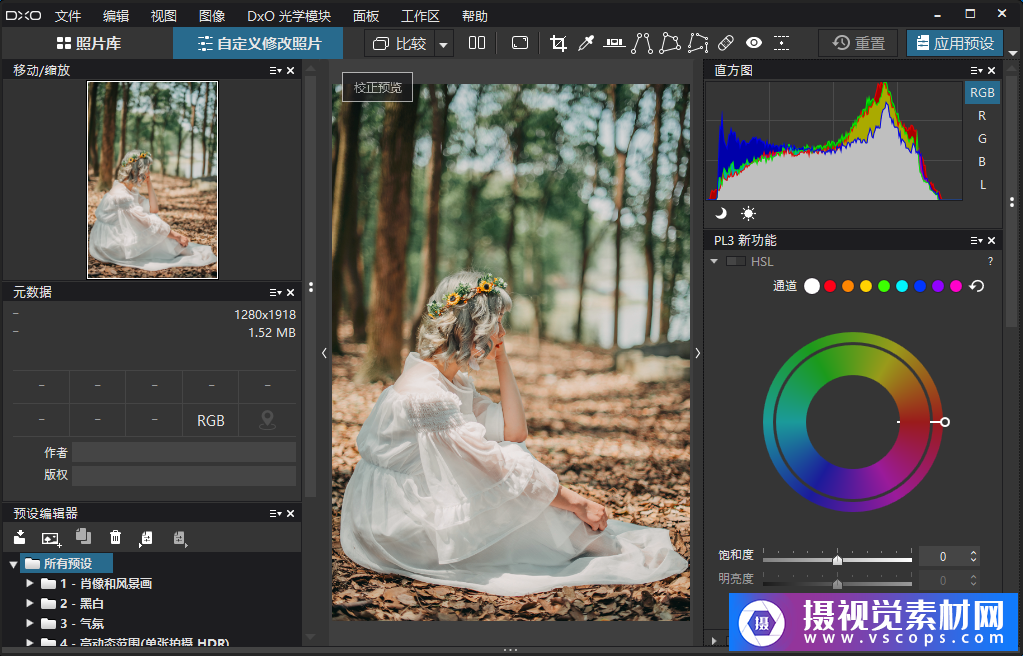
Task: Open the 文件 menu
Action: pos(68,16)
